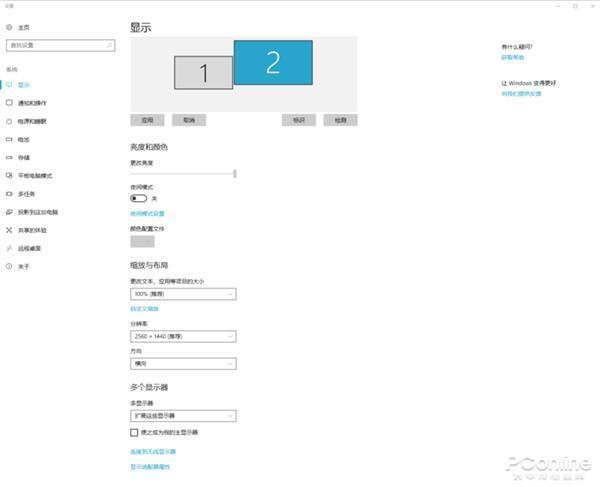This screenshot has height=487, width=600.
Task: Select Tablet mode (平板电脑模式) icon
Action: 10,176
